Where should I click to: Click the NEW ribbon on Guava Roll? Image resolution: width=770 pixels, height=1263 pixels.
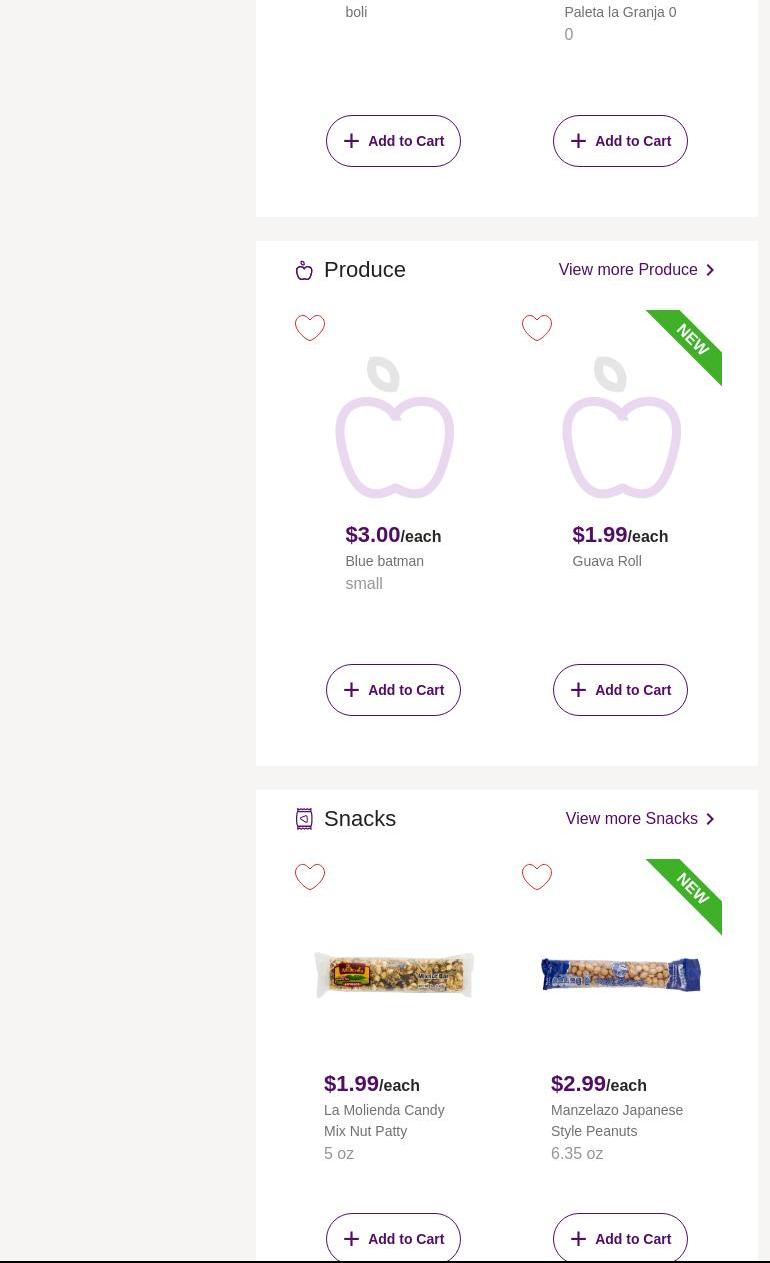click(693, 340)
